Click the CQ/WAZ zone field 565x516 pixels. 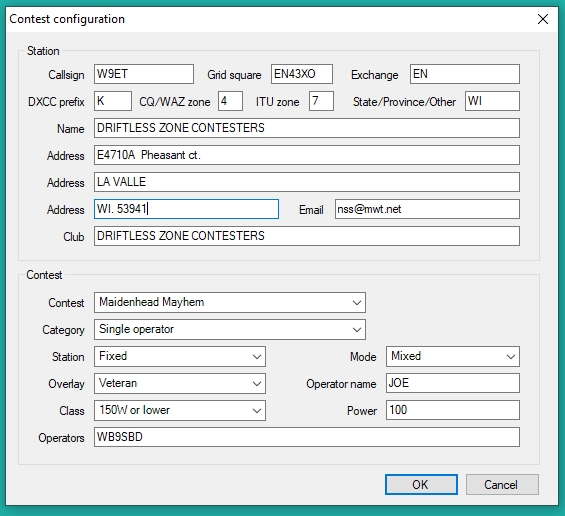coord(230,101)
